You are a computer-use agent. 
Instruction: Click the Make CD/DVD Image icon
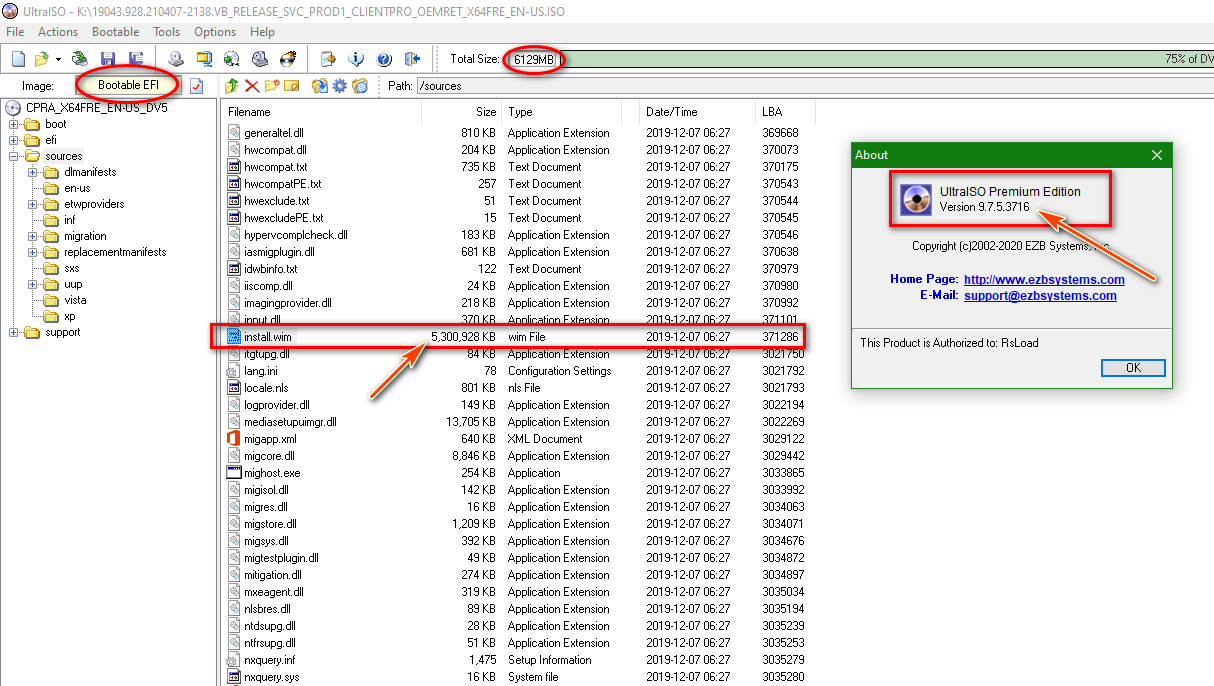pyautogui.click(x=176, y=59)
